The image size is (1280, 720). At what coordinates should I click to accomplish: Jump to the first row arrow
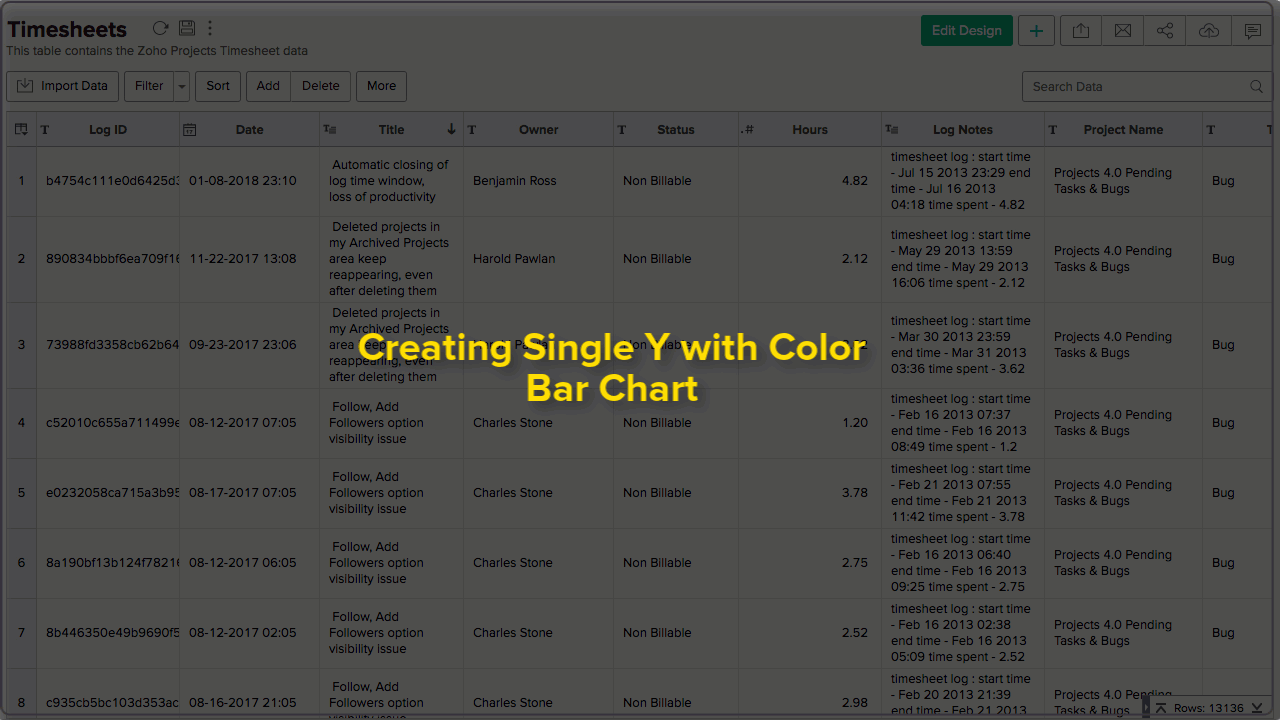pyautogui.click(x=1161, y=708)
